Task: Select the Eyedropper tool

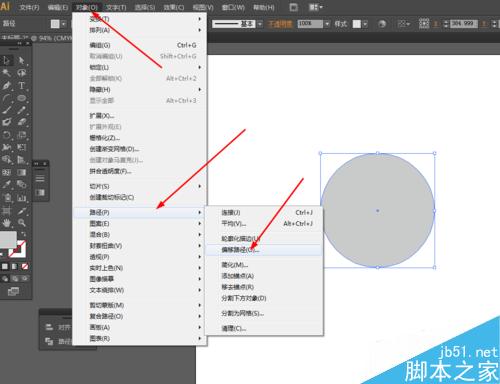Action: pos(6,185)
